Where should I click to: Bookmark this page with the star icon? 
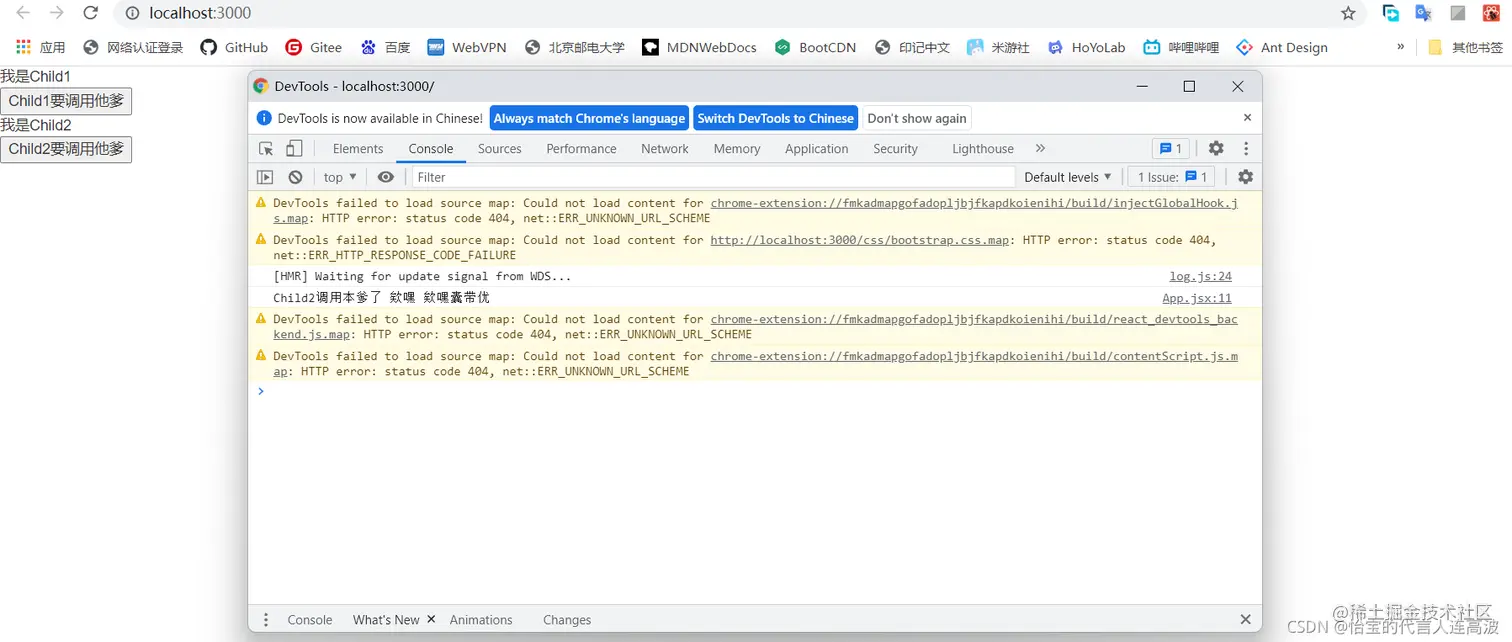pos(1348,13)
